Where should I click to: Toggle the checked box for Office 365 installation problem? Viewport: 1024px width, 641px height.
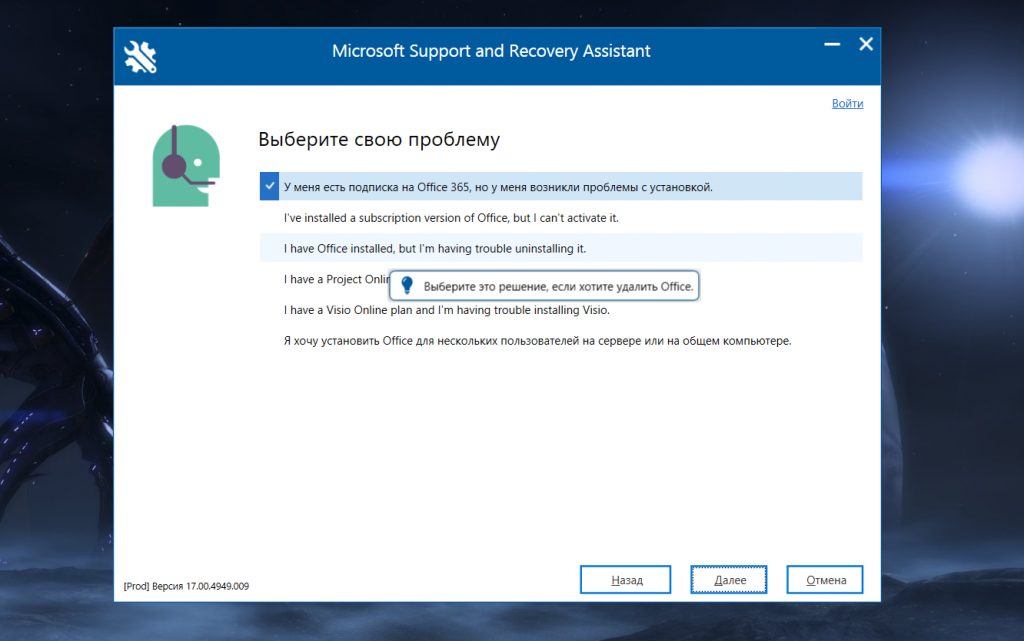pyautogui.click(x=269, y=186)
